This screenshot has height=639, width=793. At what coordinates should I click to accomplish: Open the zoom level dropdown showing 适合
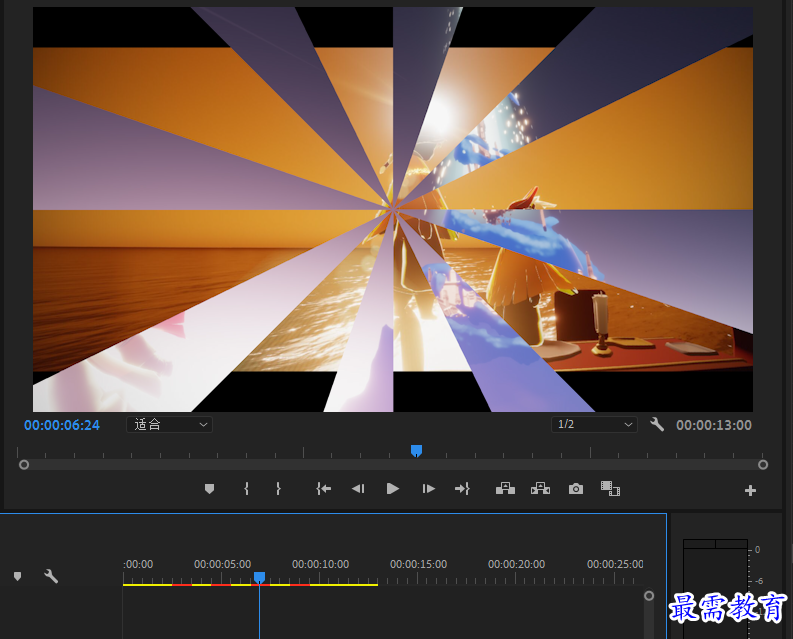[x=169, y=424]
